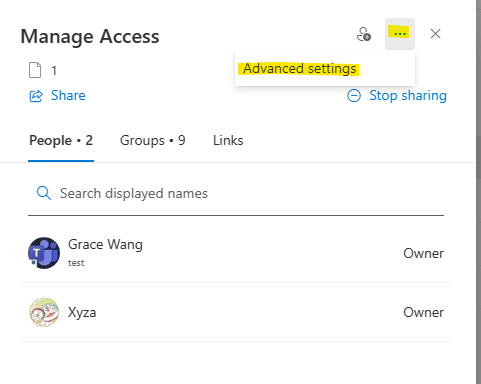Click the file name '1'
Viewport: 481px width, 384px height.
click(54, 71)
